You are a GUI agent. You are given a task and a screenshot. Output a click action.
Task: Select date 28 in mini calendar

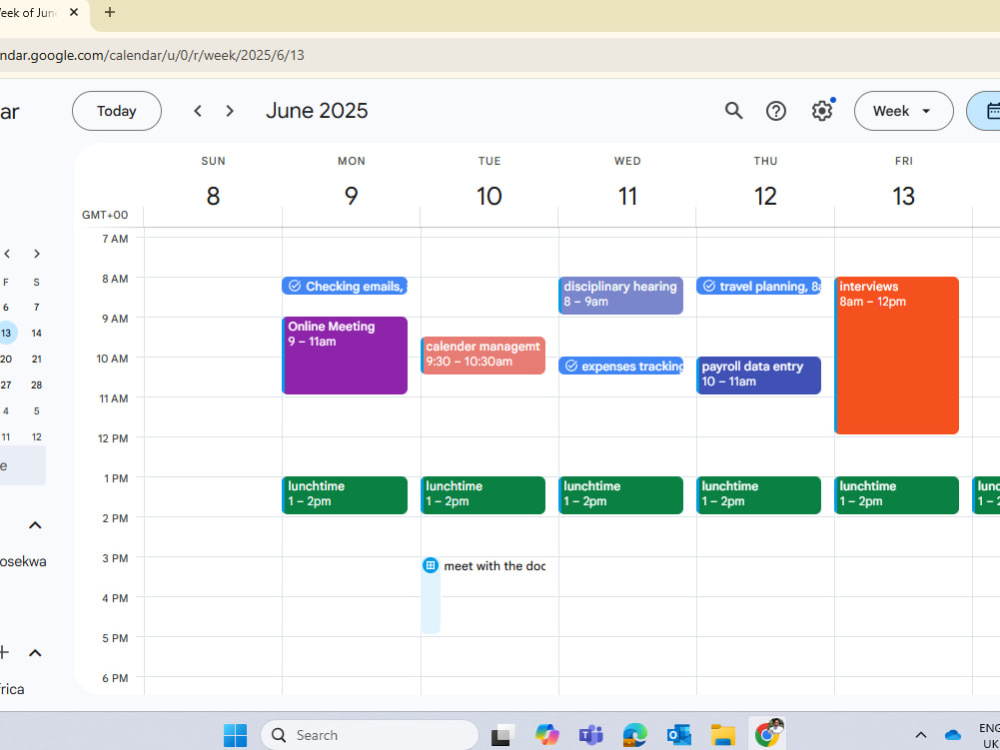click(x=36, y=385)
